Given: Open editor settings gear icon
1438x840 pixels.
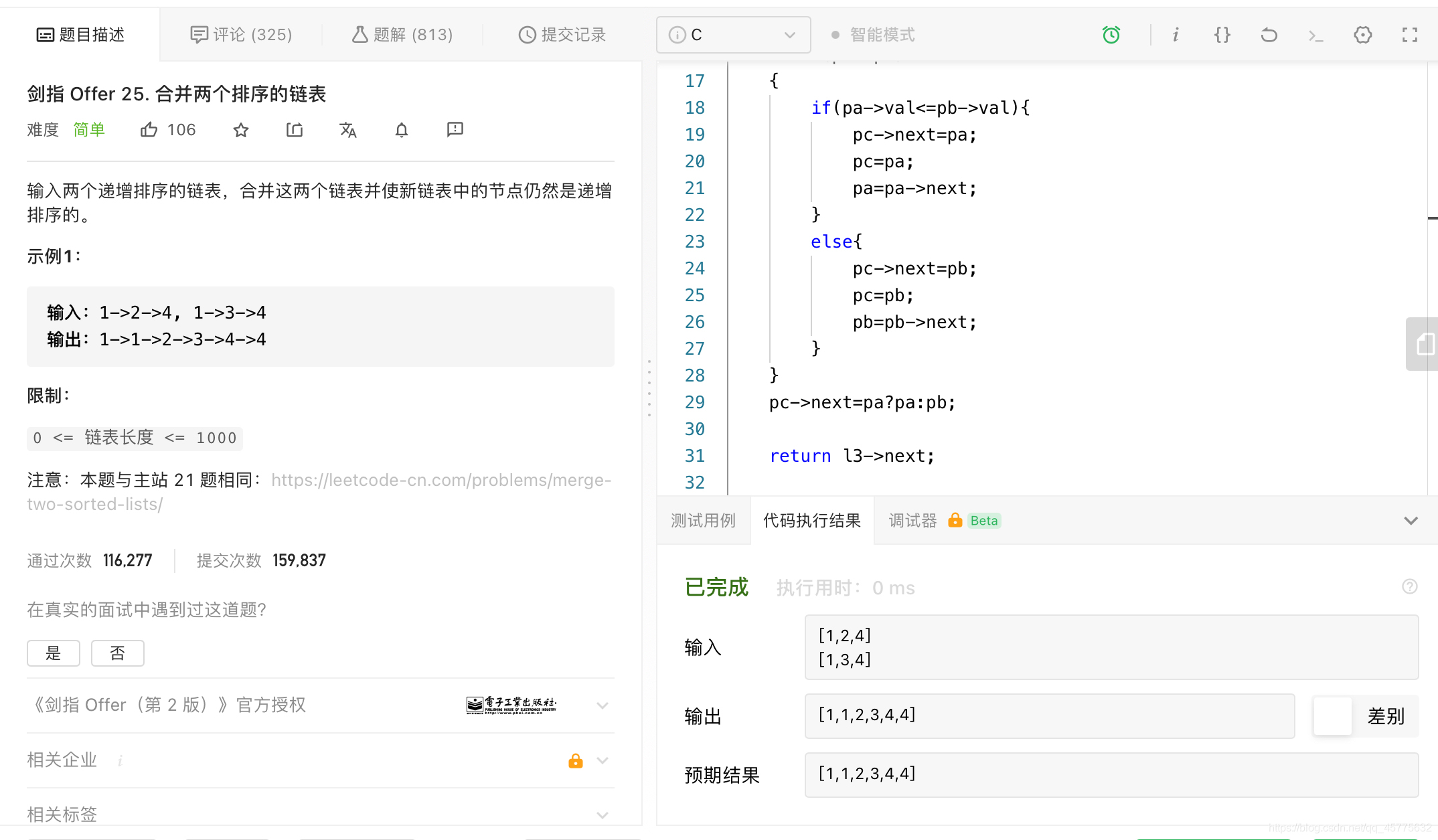Looking at the screenshot, I should 1363,35.
